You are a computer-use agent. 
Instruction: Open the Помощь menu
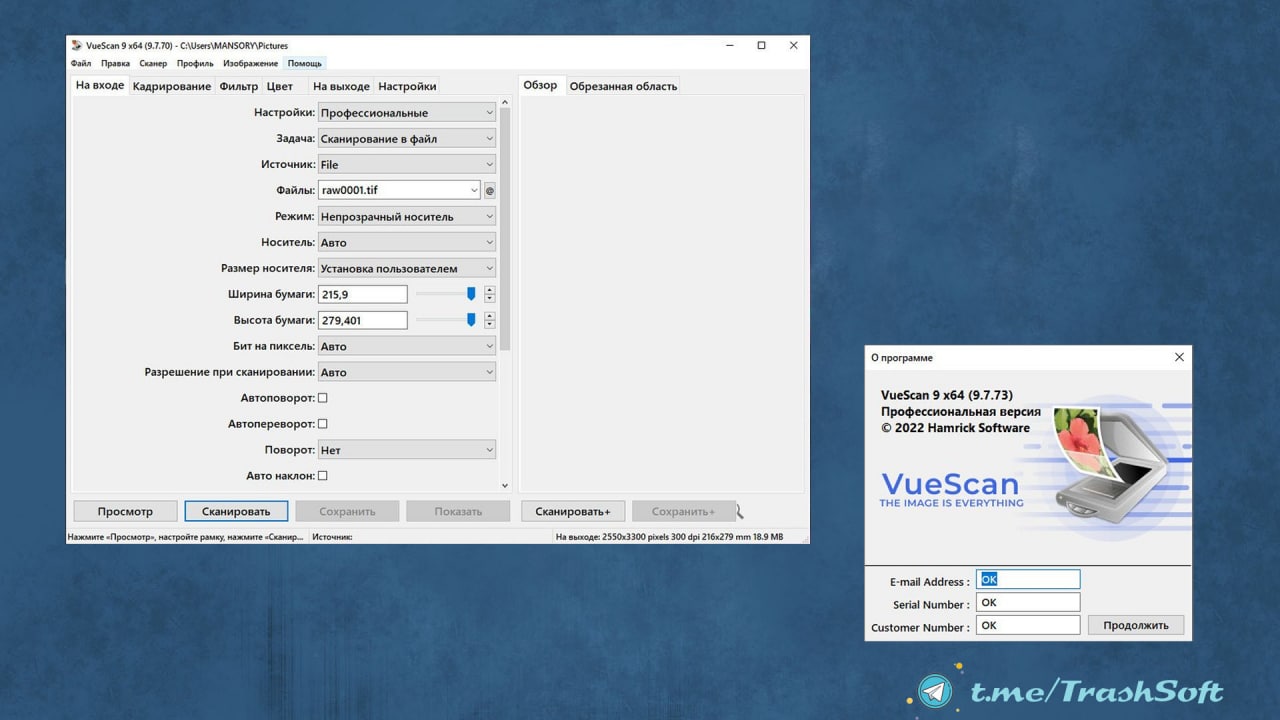(305, 64)
